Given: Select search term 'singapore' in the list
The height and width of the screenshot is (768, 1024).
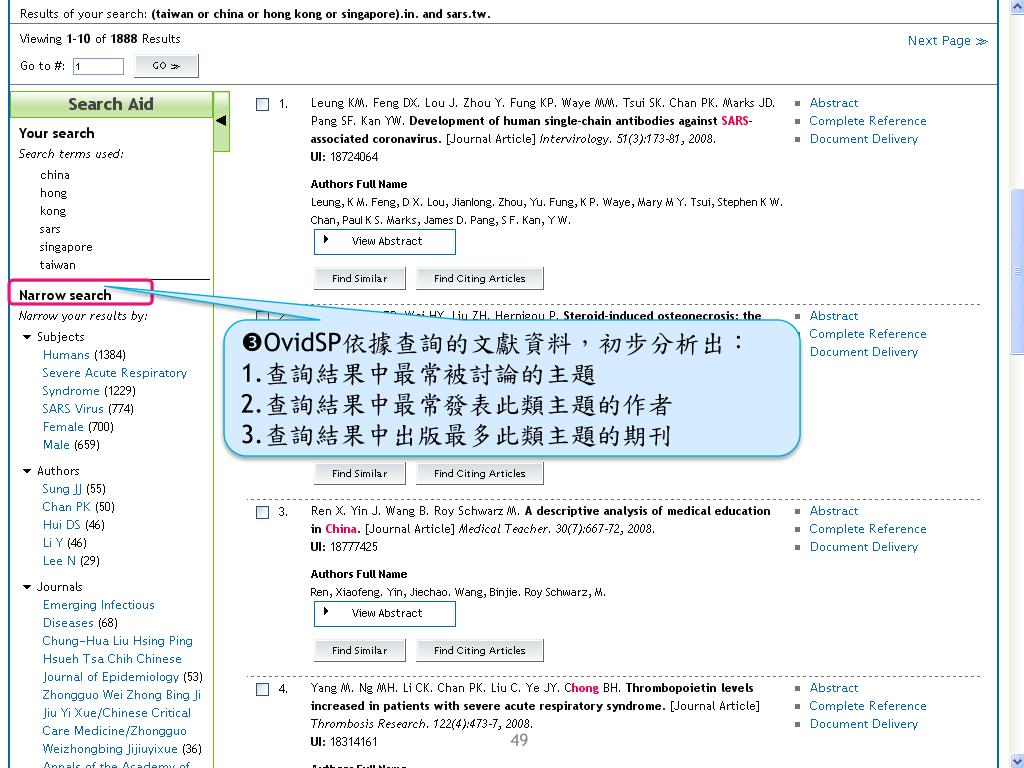Looking at the screenshot, I should tap(66, 247).
